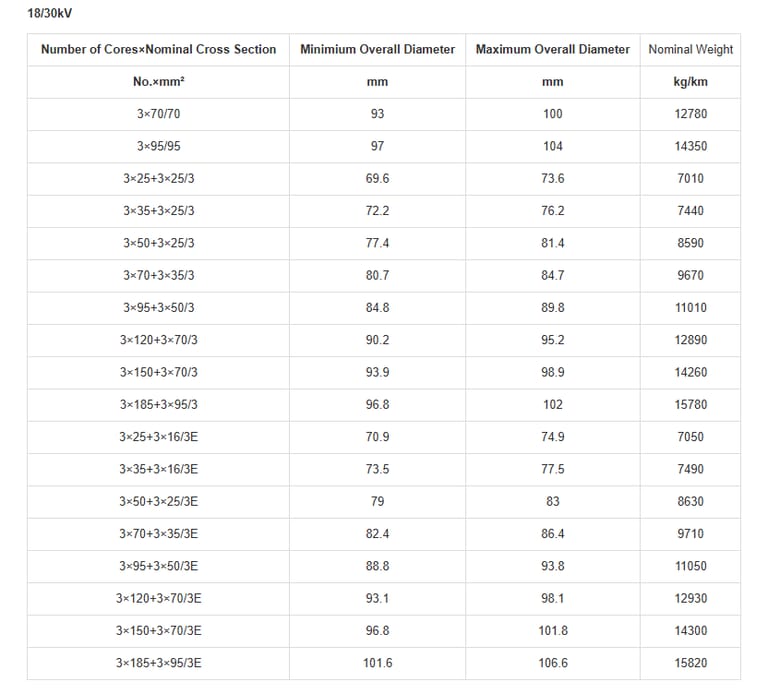This screenshot has height=694, width=768.
Task: Click the kg/km unit cell
Action: pos(690,82)
